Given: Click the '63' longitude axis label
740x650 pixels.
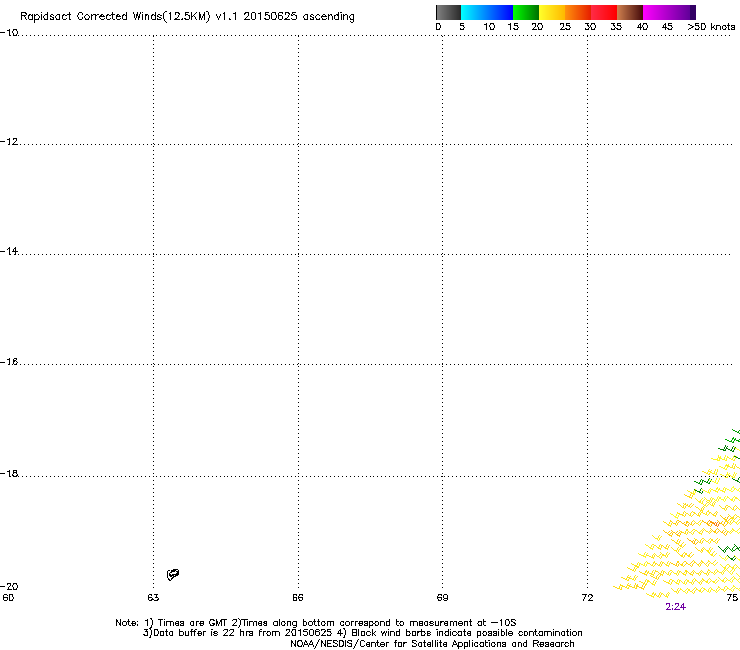Looking at the screenshot, I should [x=153, y=598].
